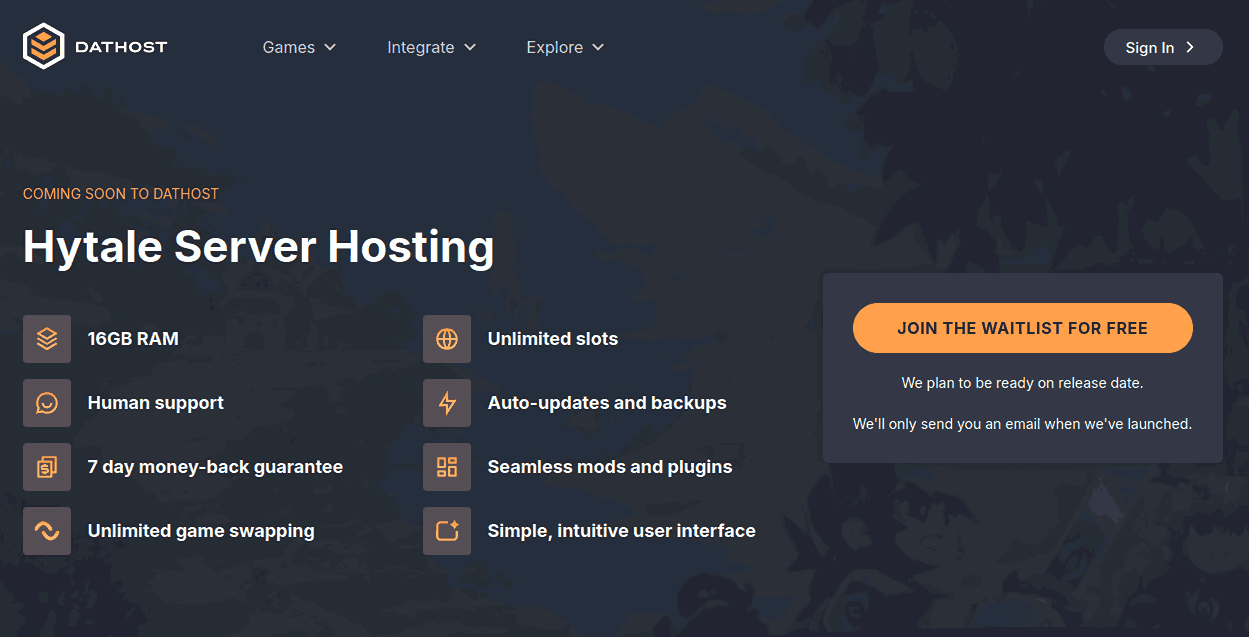Click the arrow inside the Sign In button
The width and height of the screenshot is (1249, 637).
click(1190, 46)
